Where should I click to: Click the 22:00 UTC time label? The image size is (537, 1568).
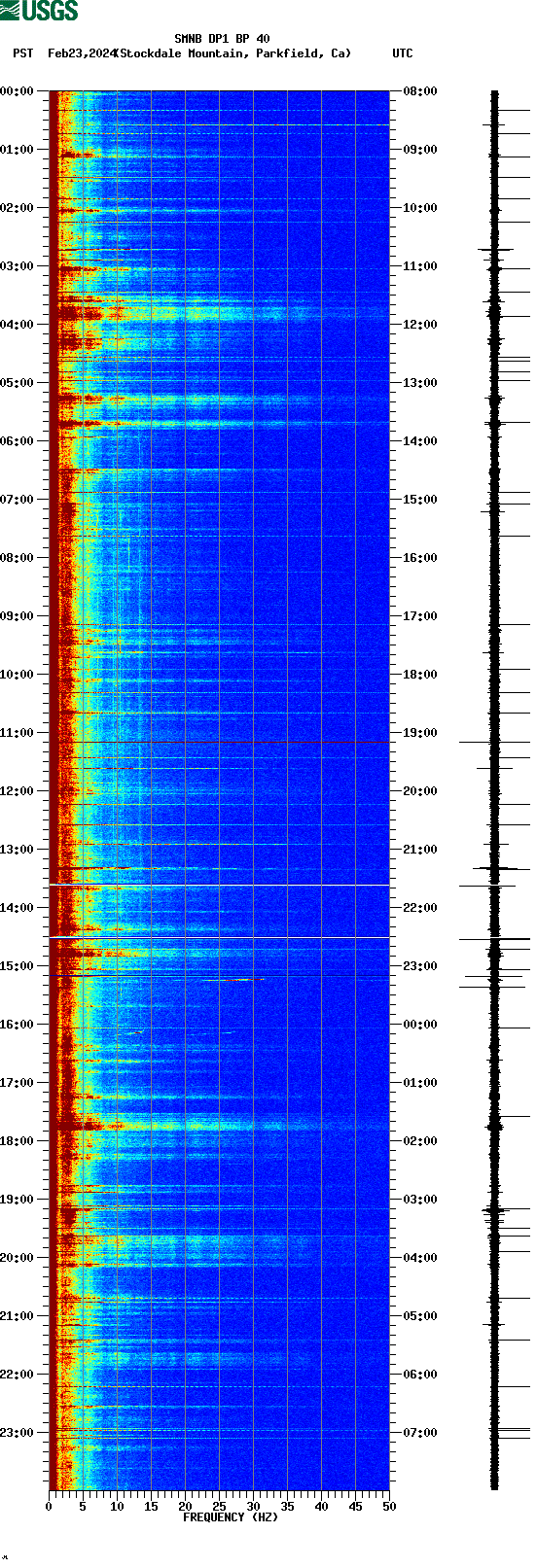tap(420, 908)
